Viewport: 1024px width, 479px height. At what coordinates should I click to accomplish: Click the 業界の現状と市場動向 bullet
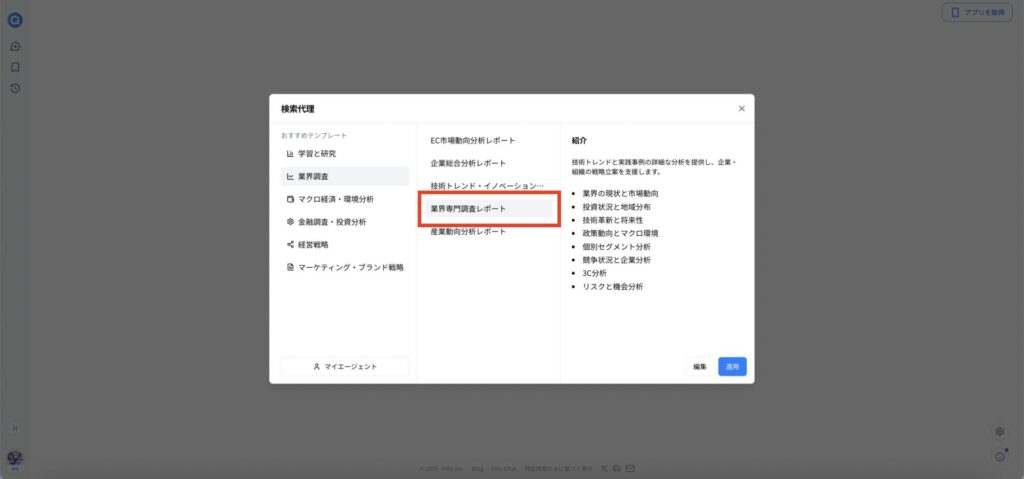coord(620,194)
